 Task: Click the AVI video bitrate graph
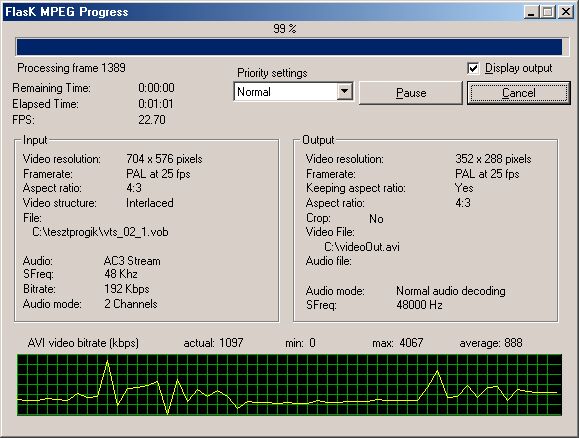[x=290, y=385]
